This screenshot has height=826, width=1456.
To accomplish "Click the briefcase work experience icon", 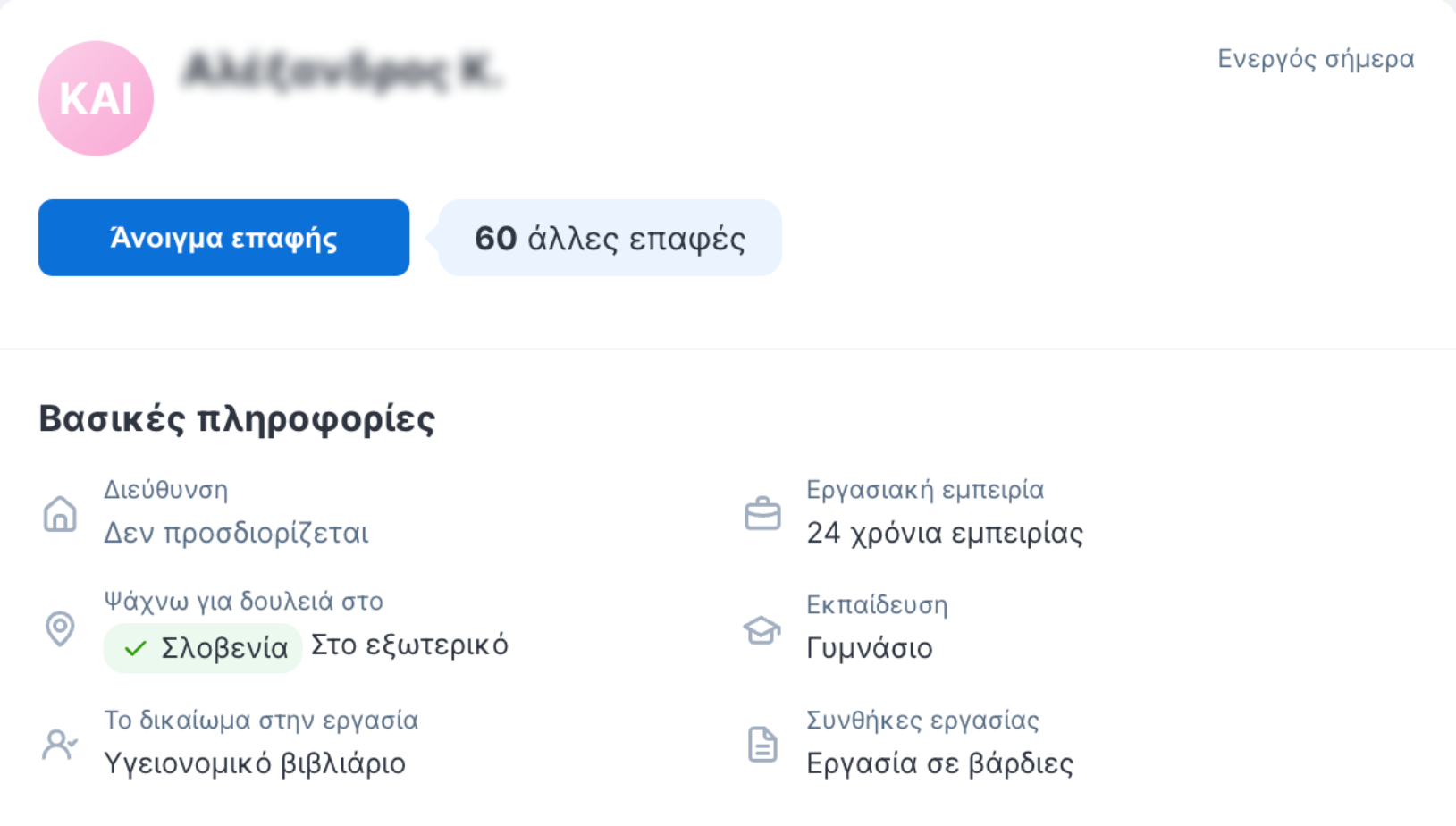I will 762,514.
